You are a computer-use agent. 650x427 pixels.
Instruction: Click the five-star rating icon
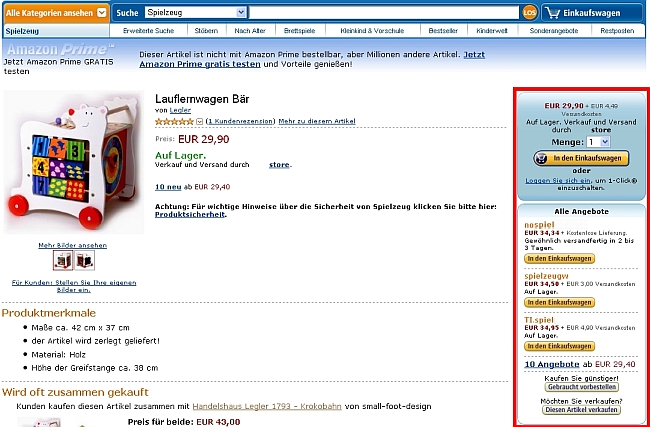tap(174, 121)
